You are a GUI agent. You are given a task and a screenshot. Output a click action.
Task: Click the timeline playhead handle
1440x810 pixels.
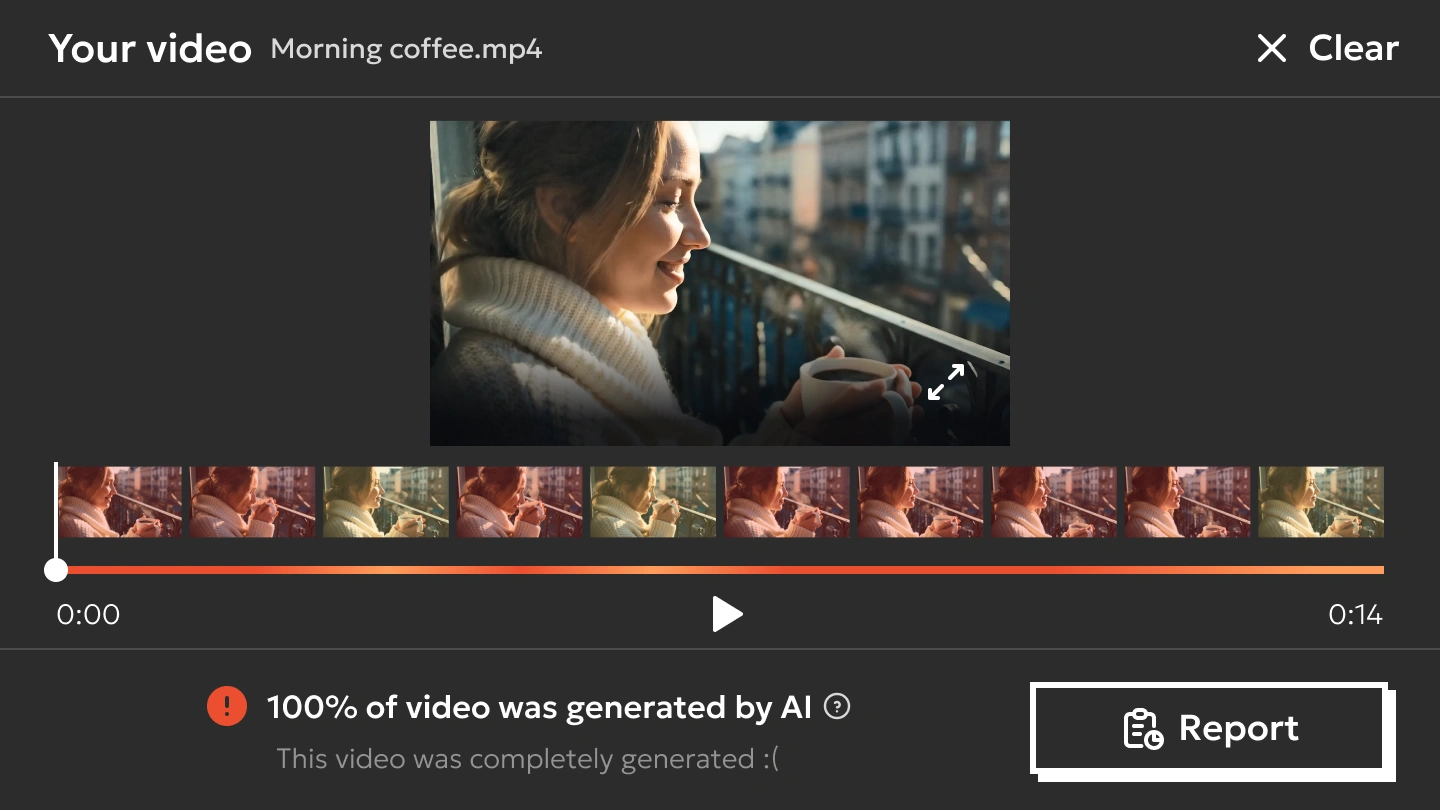56,570
